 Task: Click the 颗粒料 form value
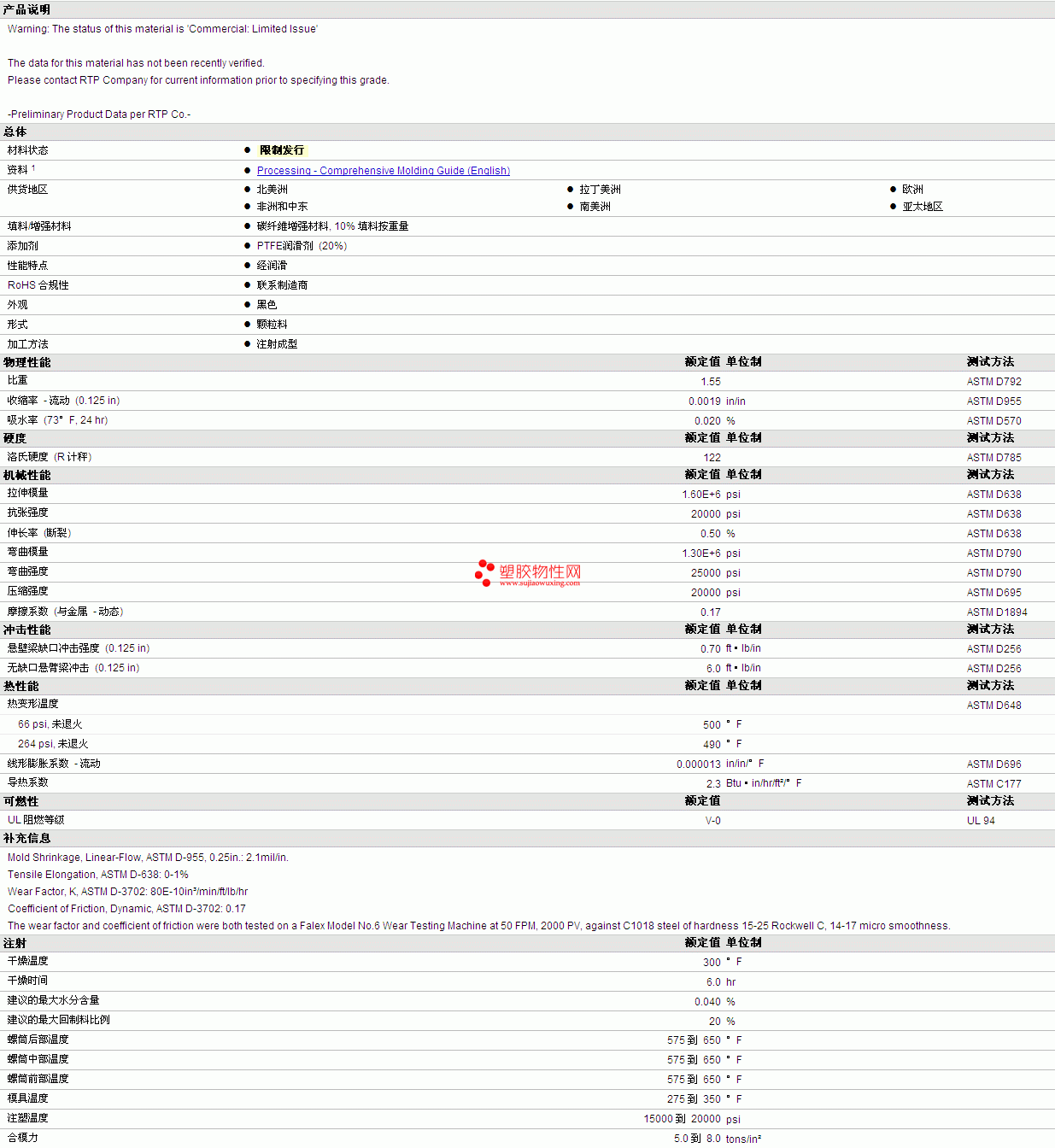[273, 325]
